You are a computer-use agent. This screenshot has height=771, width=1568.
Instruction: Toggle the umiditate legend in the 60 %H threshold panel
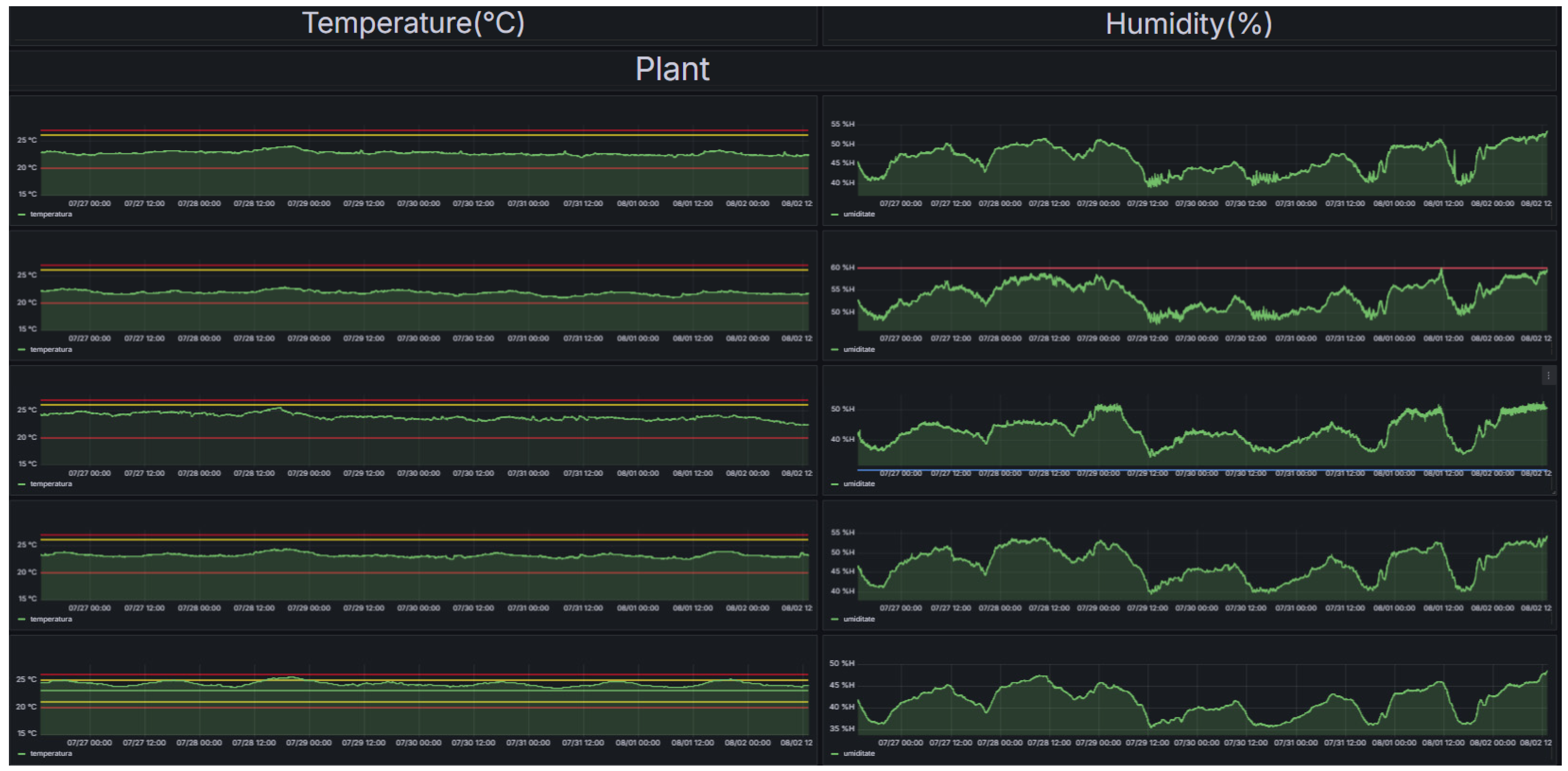pos(859,349)
